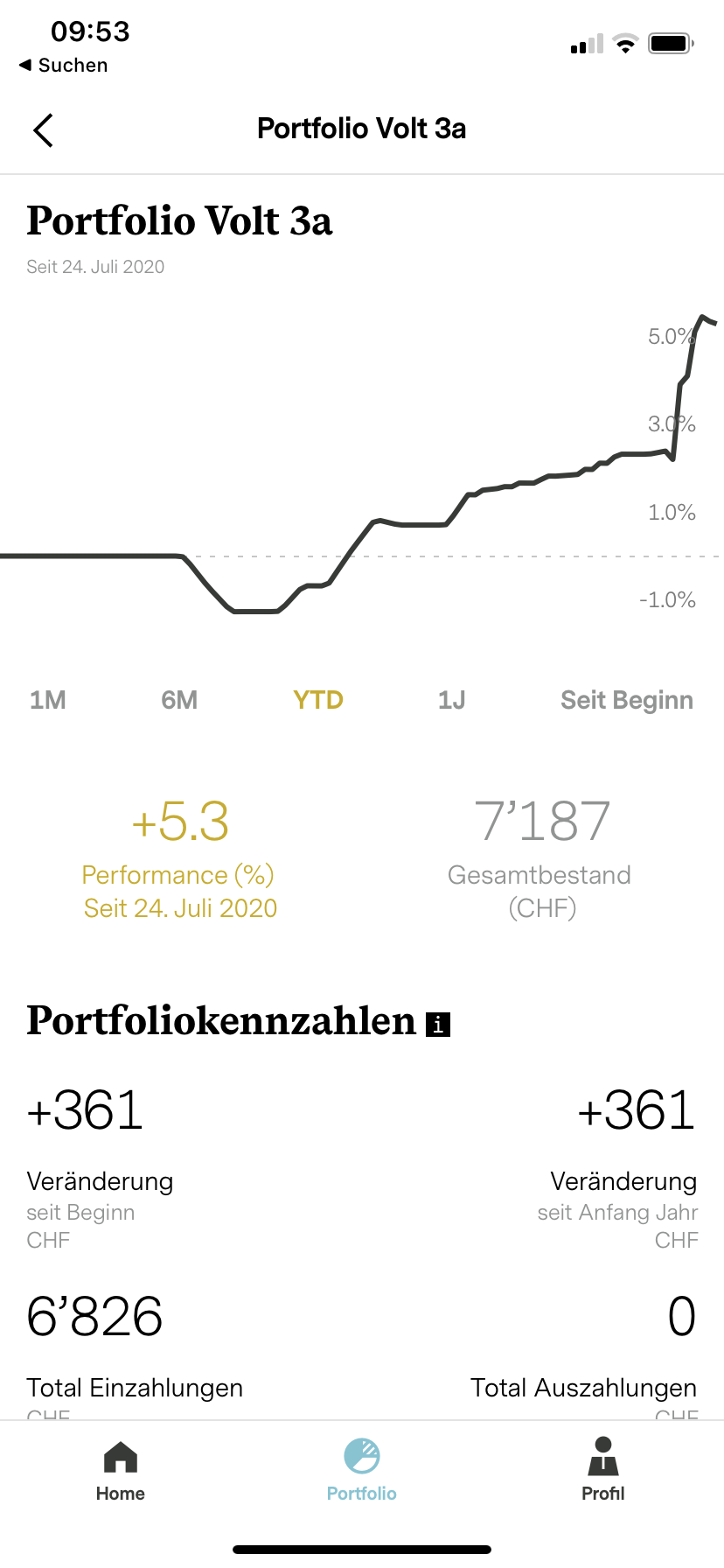Show the 1J performance range

coord(451,700)
